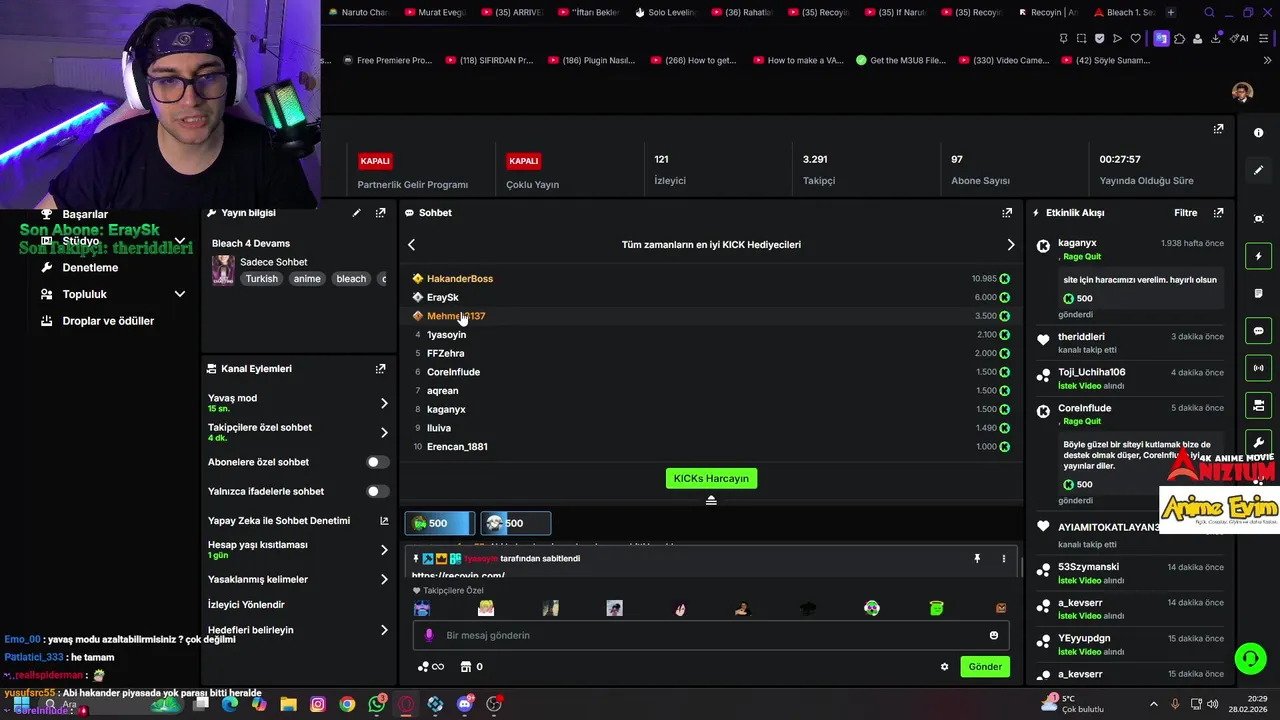
Task: Open Başarılar in left sidebar
Action: [85, 214]
